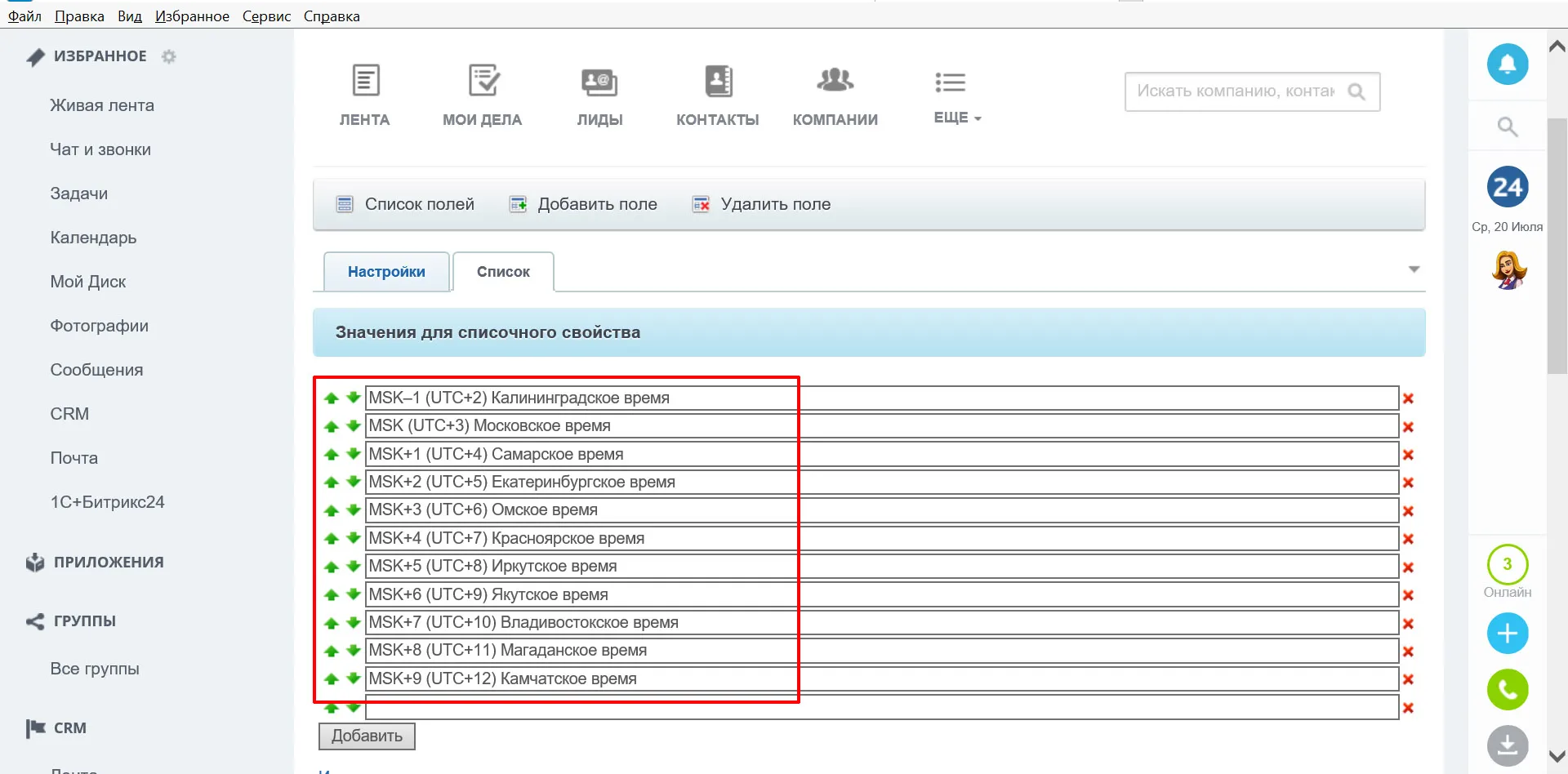Click the Bitrix24 clock icon
This screenshot has width=1568, height=774.
coord(1507,188)
